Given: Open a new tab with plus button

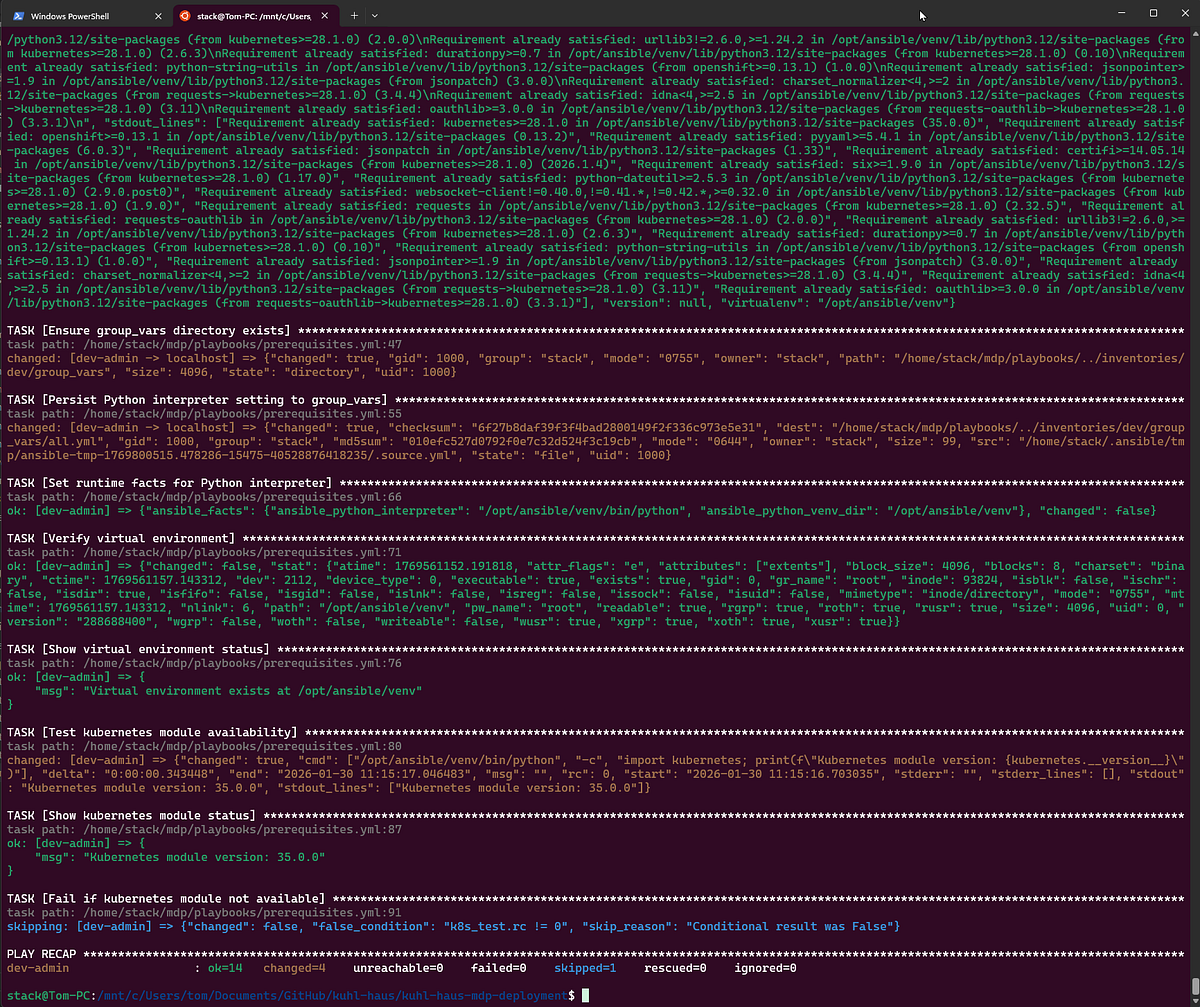Looking at the screenshot, I should tap(354, 16).
